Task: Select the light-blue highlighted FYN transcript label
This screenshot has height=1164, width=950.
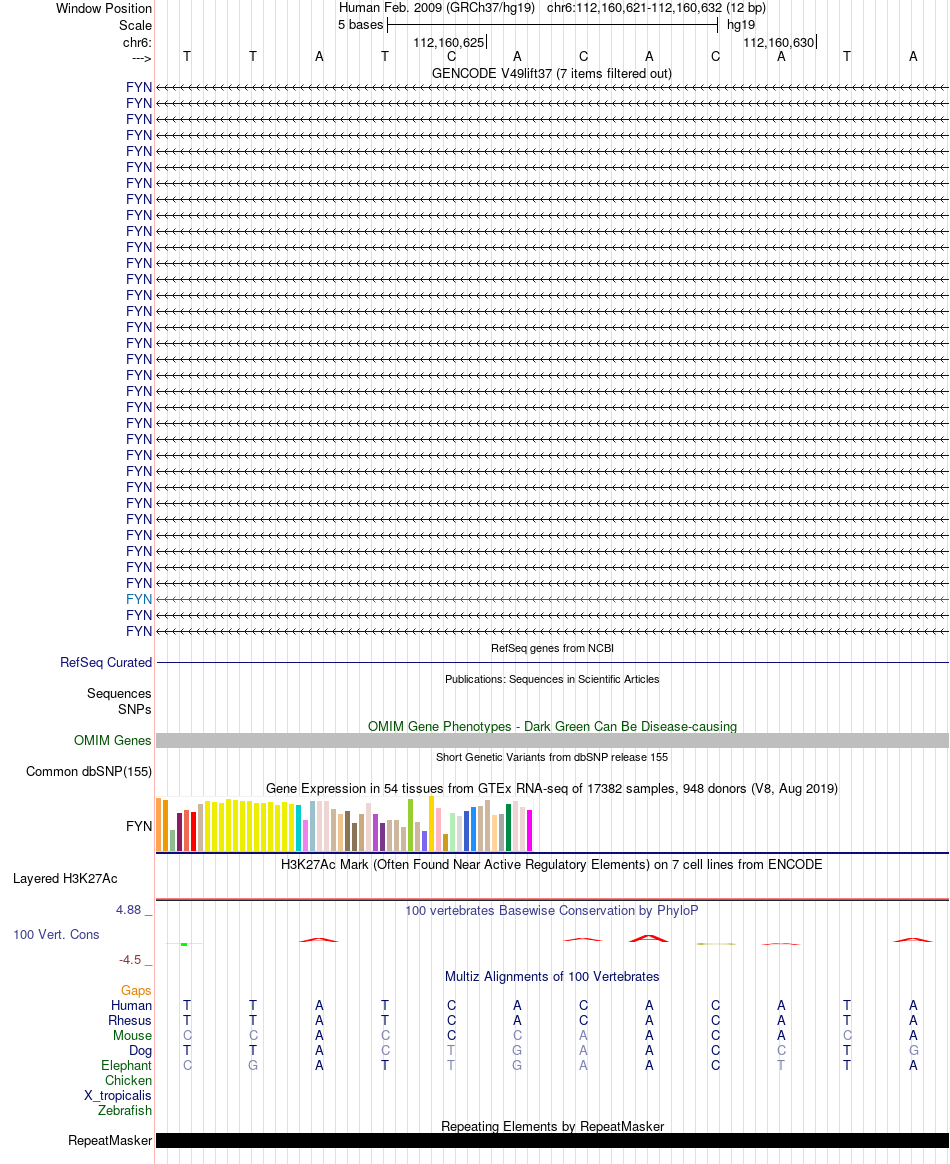Action: [139, 599]
